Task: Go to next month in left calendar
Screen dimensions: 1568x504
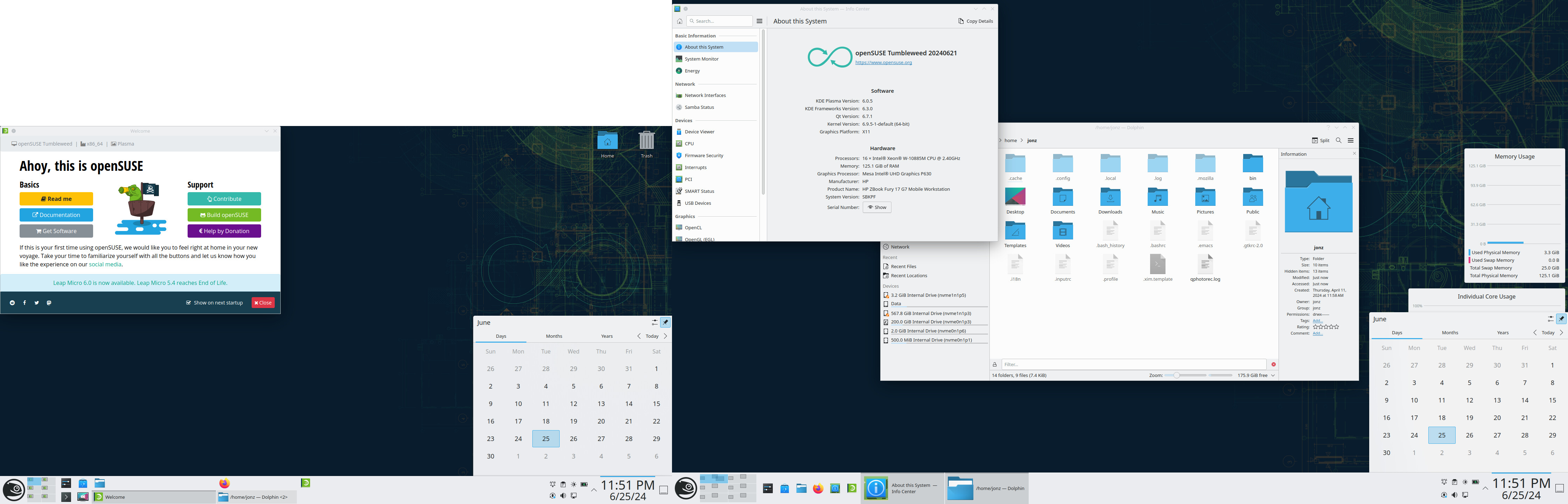Action: point(665,336)
